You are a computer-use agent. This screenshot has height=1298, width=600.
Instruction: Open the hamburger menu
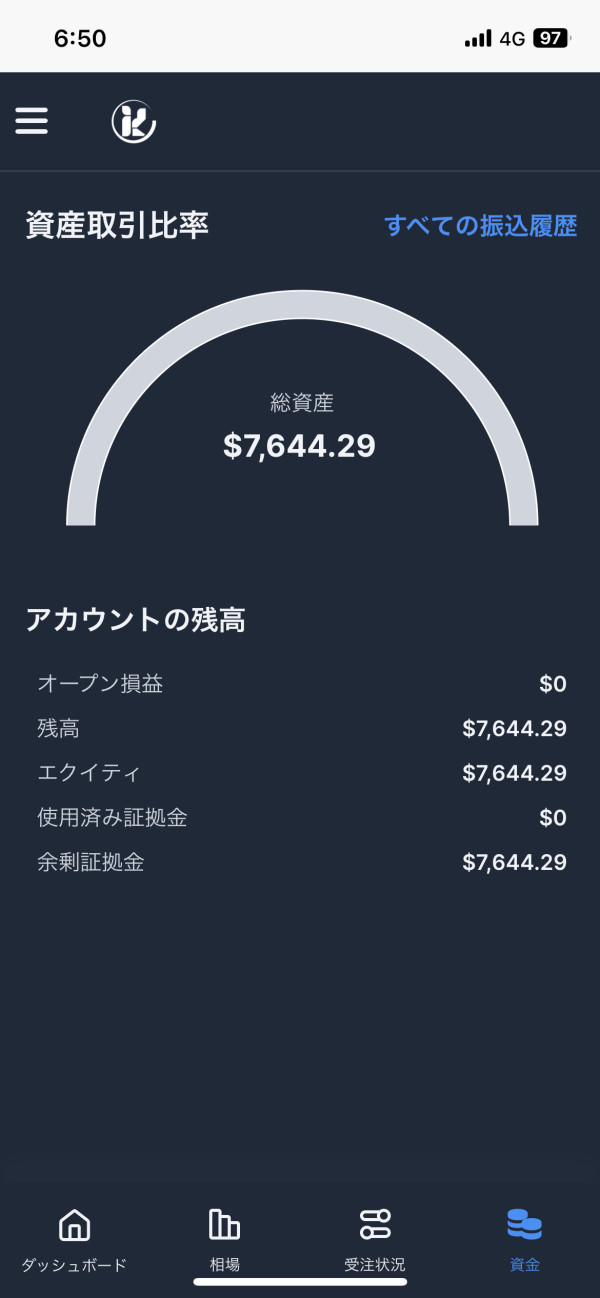click(32, 121)
